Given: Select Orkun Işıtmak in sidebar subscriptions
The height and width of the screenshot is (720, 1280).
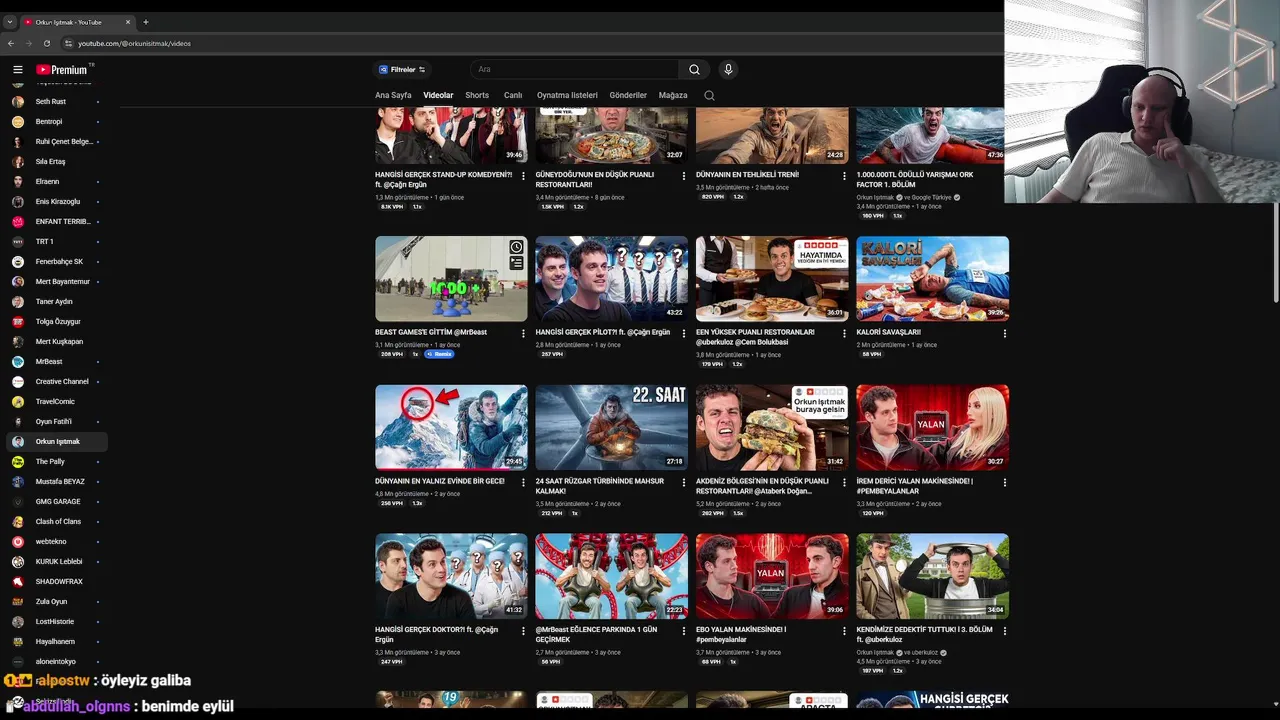Looking at the screenshot, I should point(57,441).
